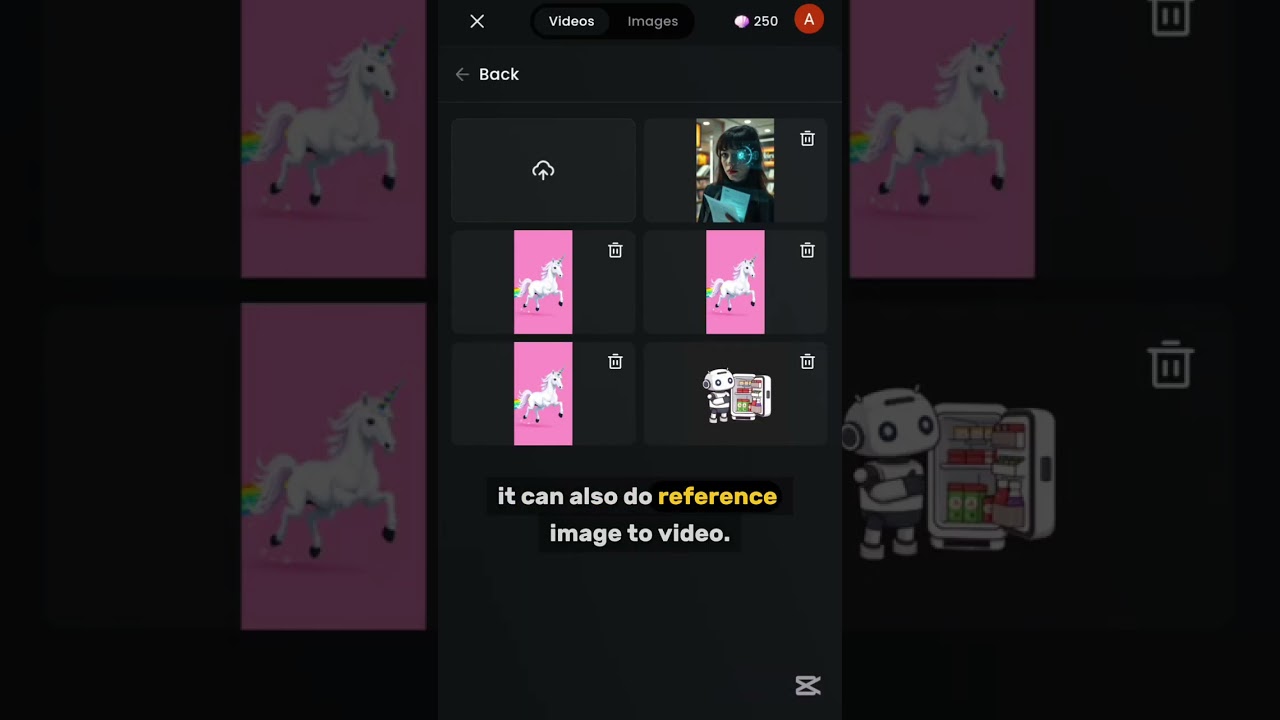Close the panel with the X icon

coord(477,21)
